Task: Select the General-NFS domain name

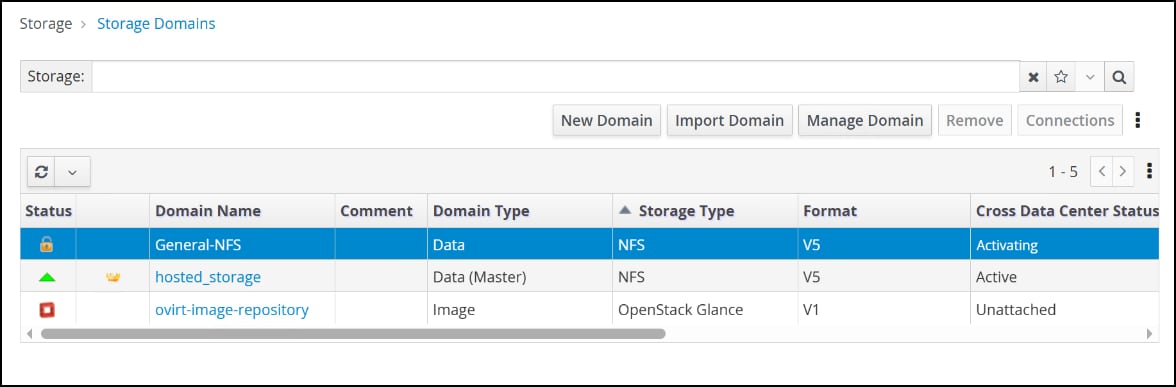Action: 199,244
